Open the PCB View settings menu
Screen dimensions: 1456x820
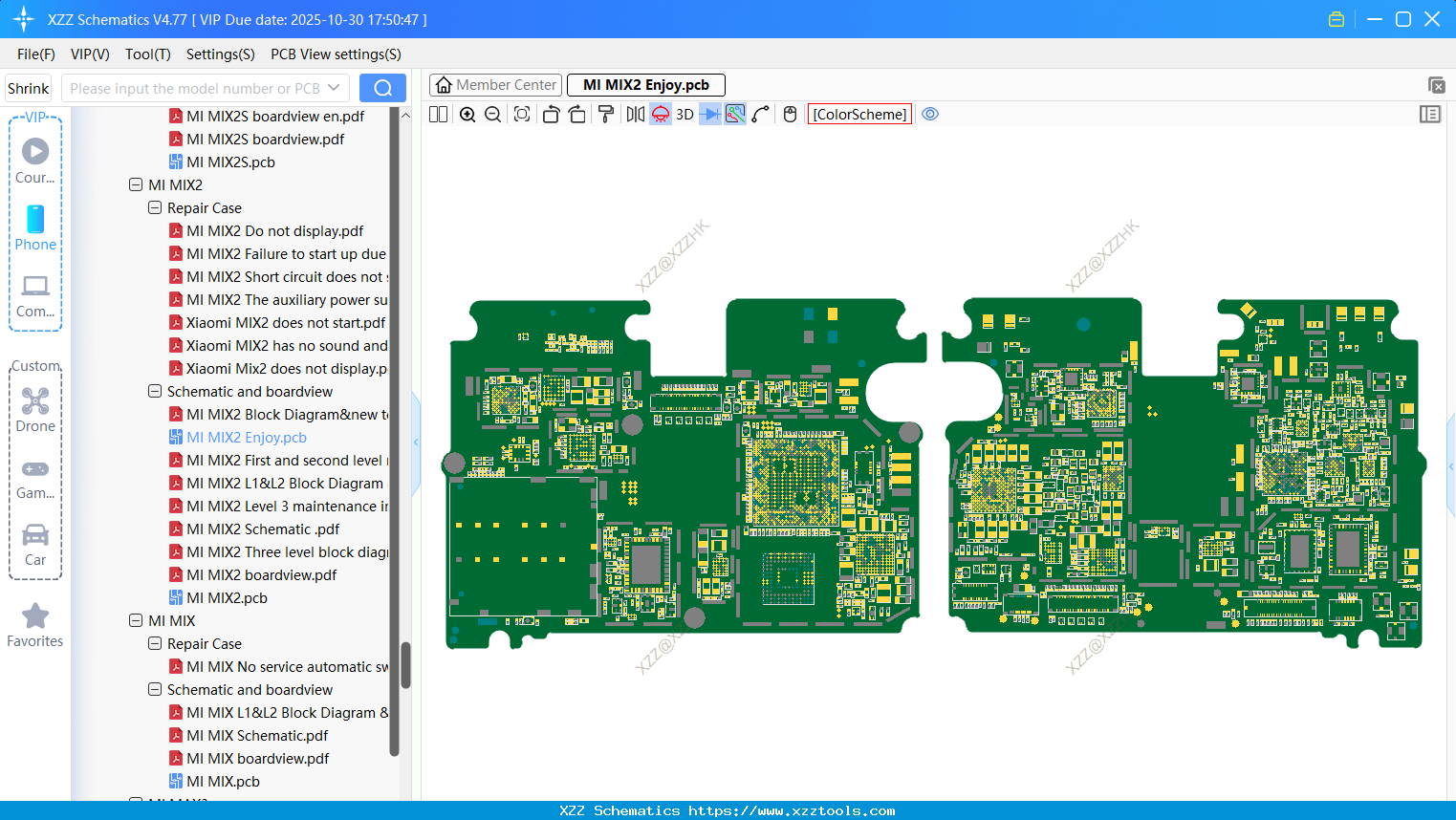pos(336,54)
